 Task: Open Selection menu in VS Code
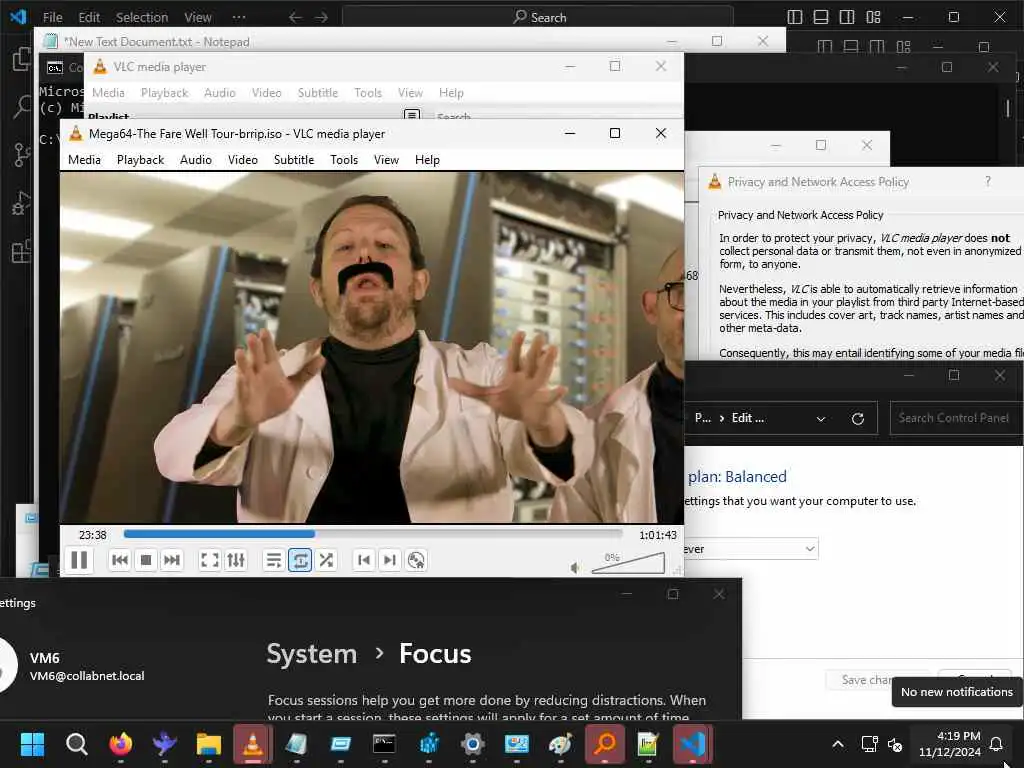(x=142, y=18)
